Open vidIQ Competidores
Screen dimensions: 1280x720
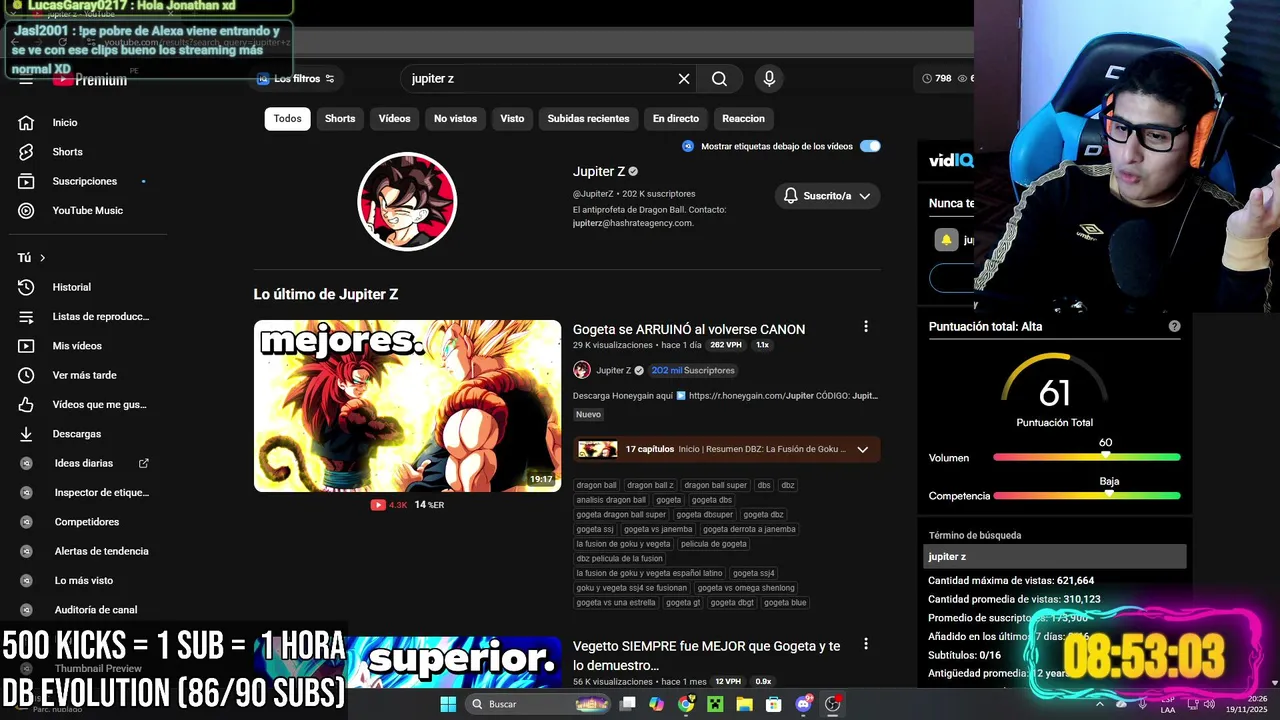click(86, 522)
